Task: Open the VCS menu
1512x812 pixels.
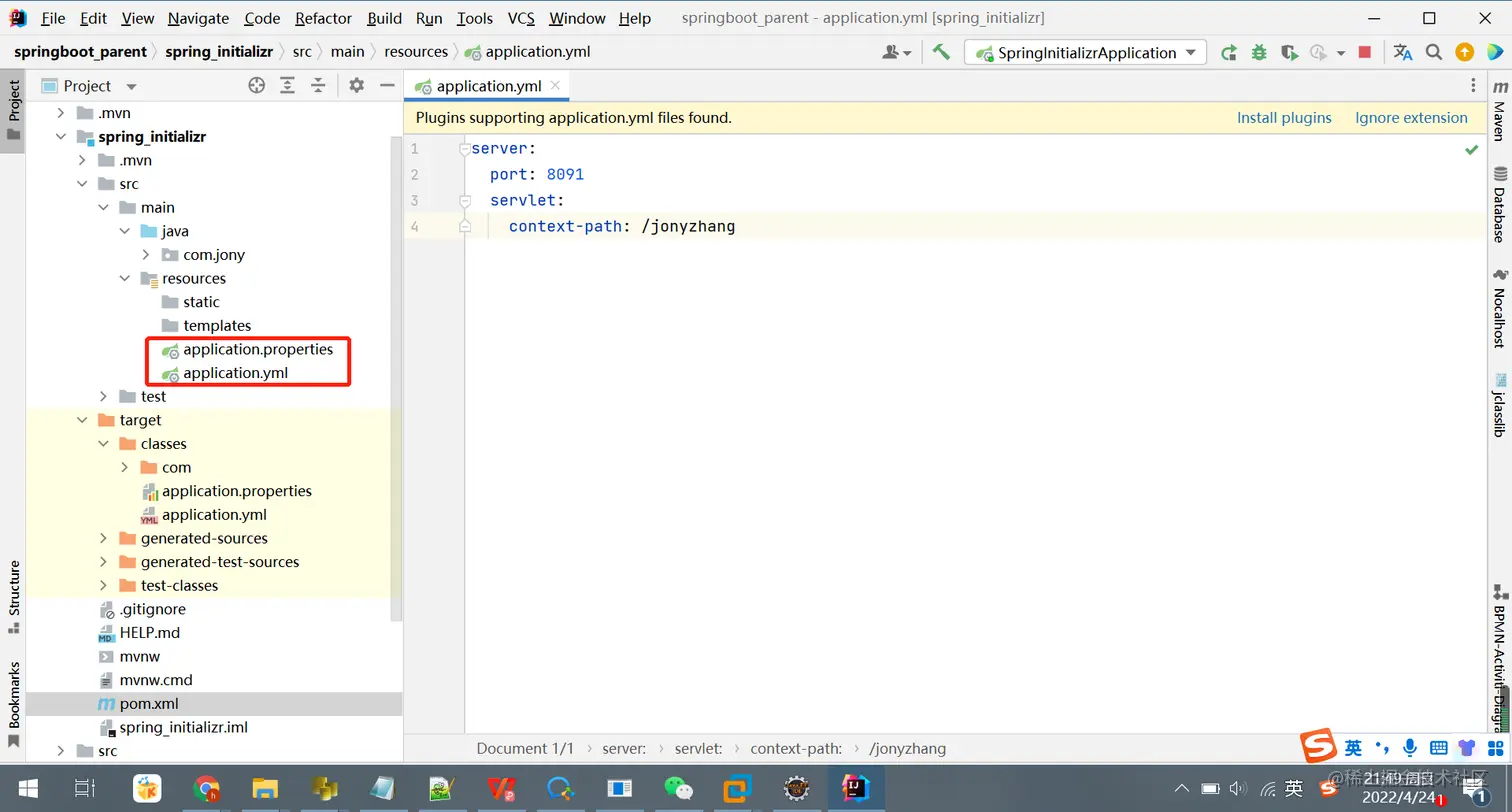Action: tap(521, 18)
